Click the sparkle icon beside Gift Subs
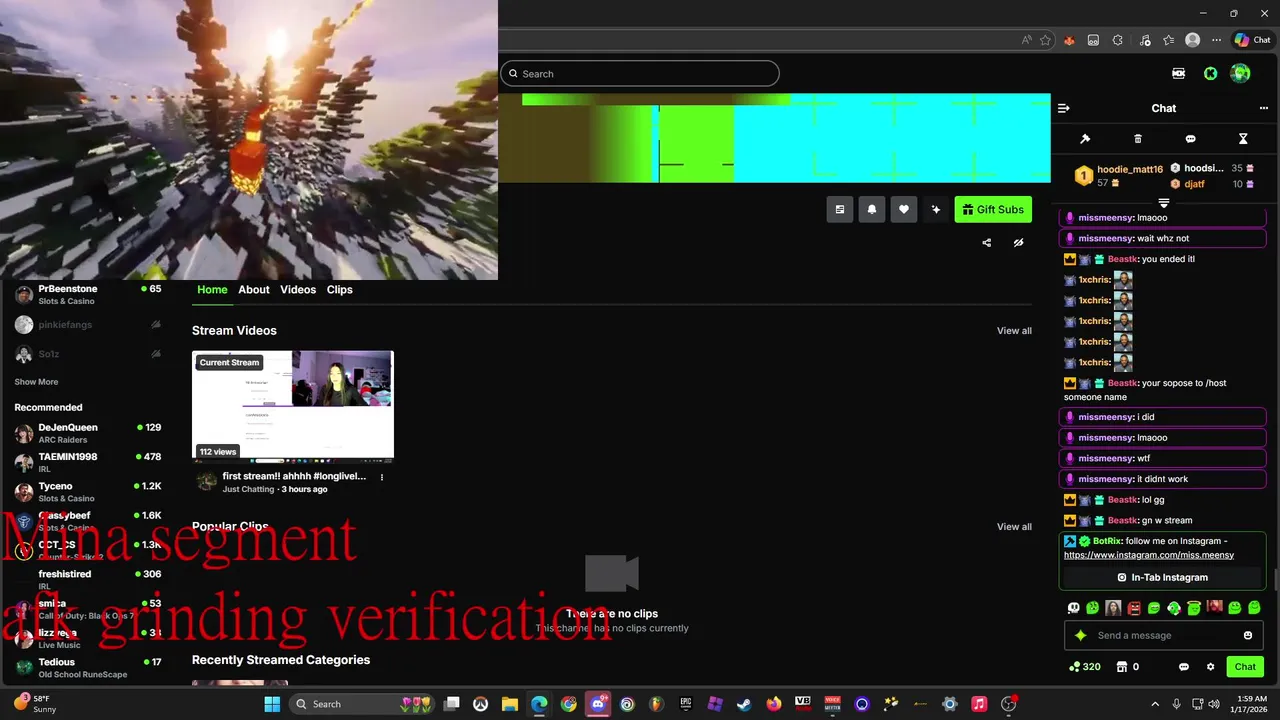This screenshot has height=720, width=1280. [x=936, y=209]
